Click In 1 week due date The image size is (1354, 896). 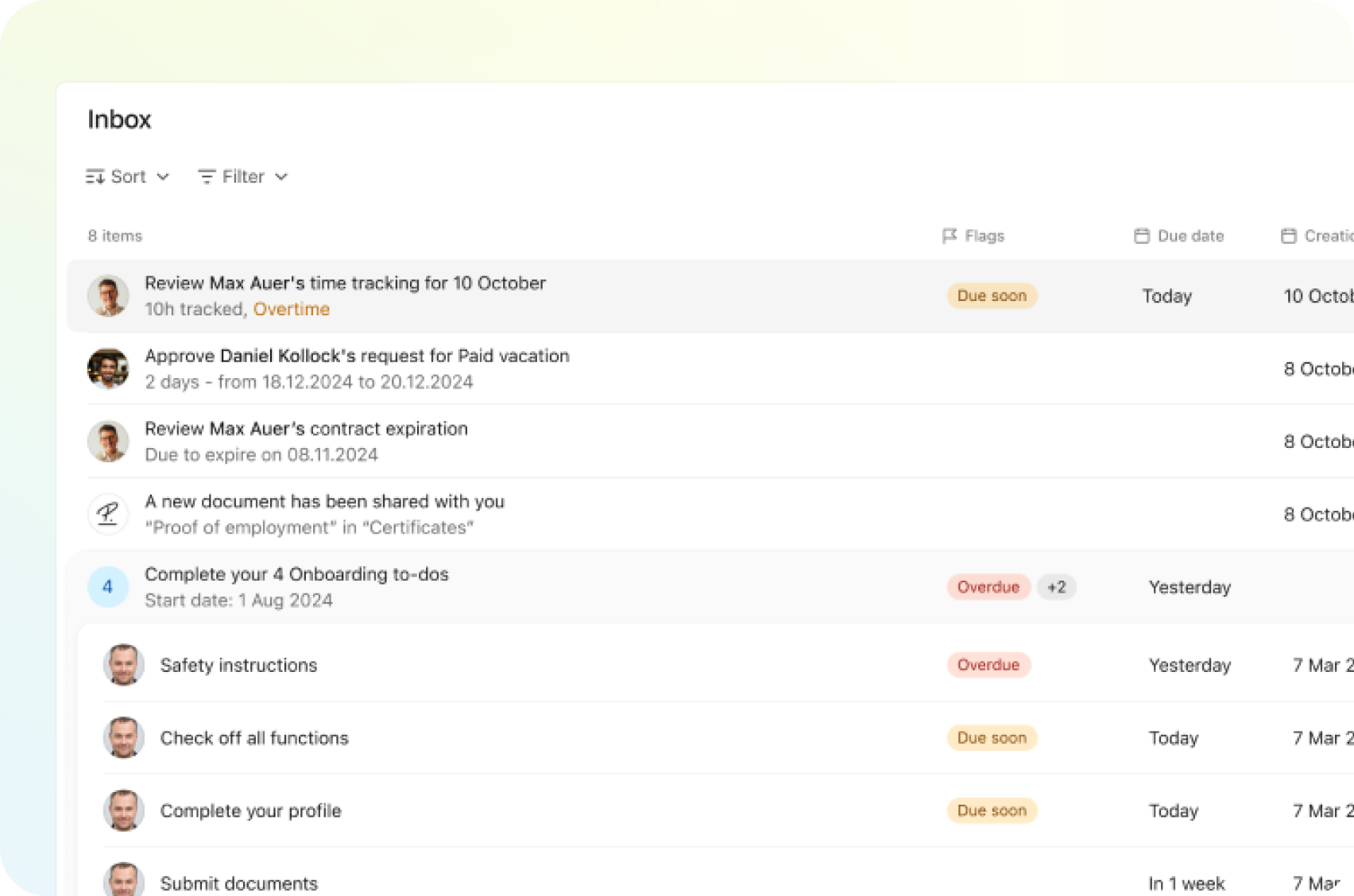pos(1186,883)
